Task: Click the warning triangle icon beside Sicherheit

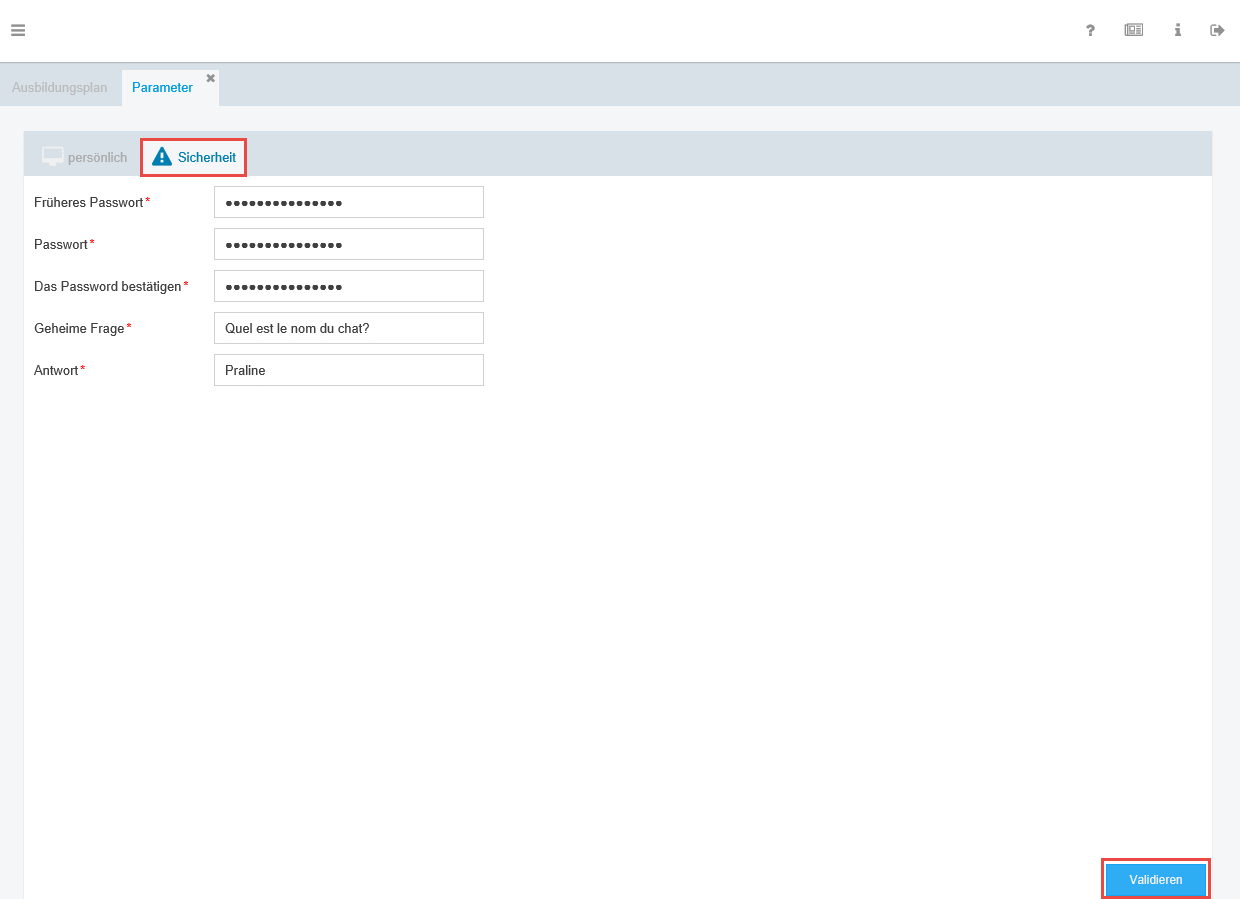Action: (162, 157)
